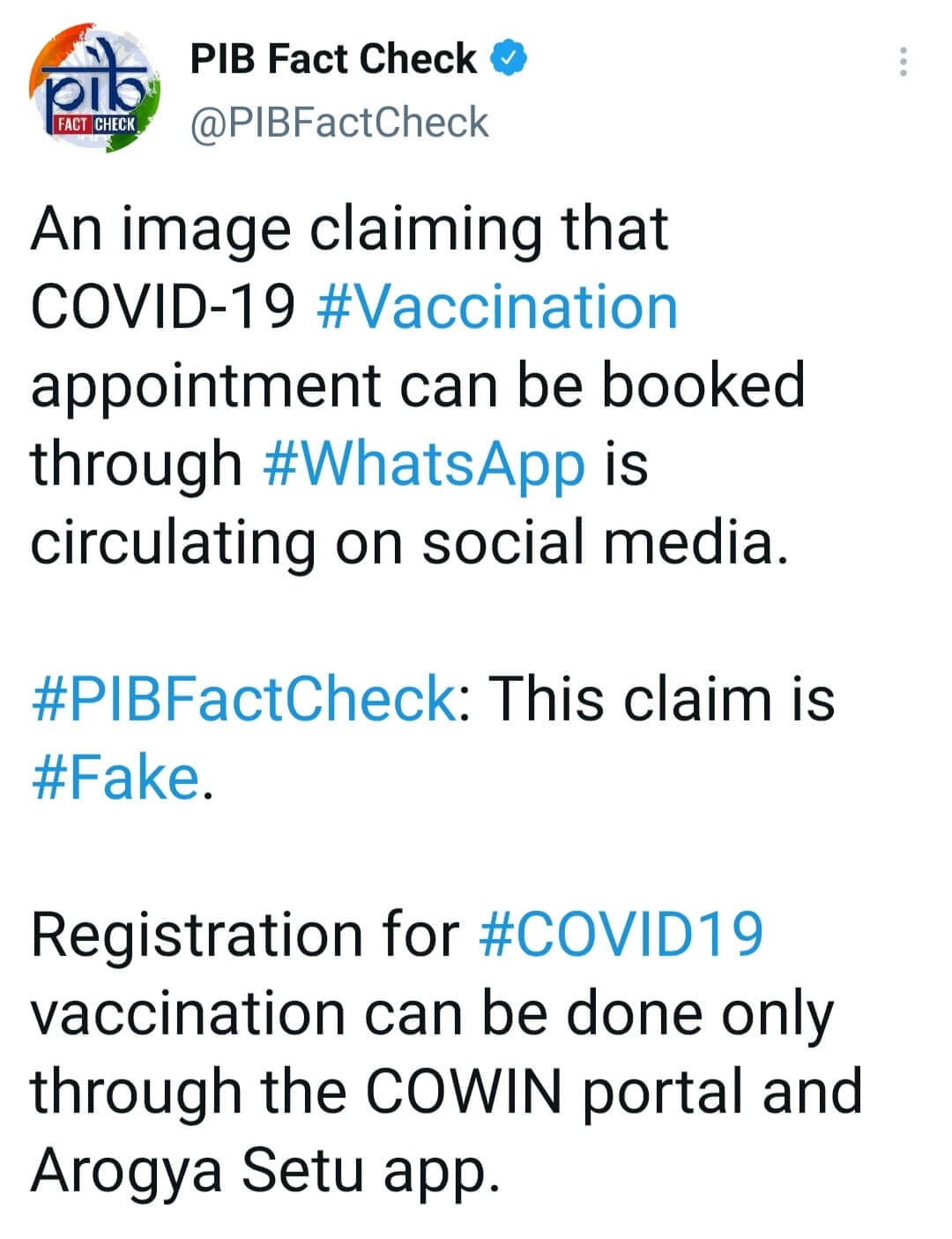Viewport: 952px width, 1239px height.
Task: Open the three-dot more options menu
Action: (x=902, y=62)
